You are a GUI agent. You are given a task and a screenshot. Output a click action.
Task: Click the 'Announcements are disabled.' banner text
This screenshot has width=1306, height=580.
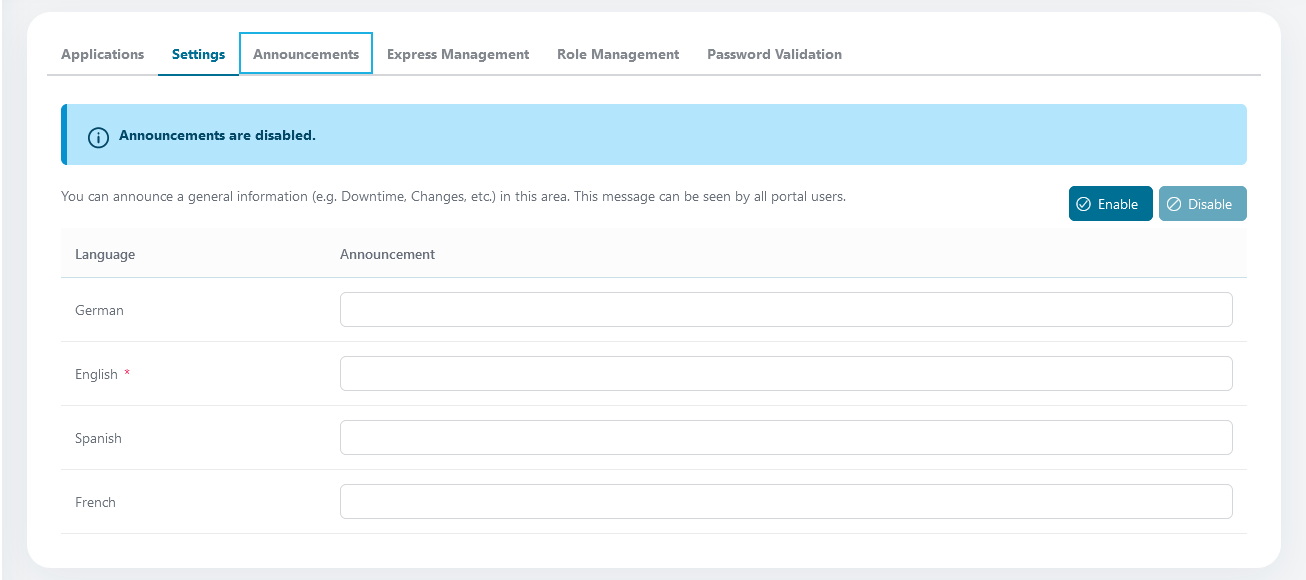tap(217, 135)
